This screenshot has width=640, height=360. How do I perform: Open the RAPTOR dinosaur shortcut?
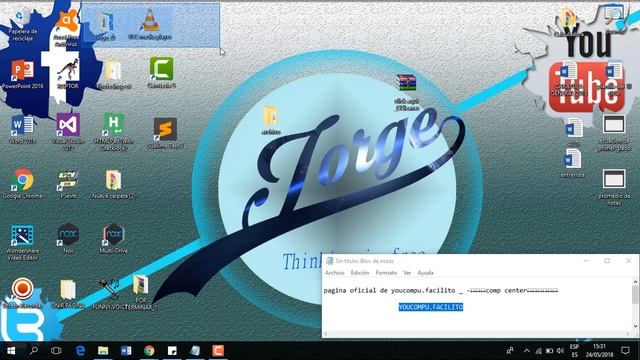point(68,74)
